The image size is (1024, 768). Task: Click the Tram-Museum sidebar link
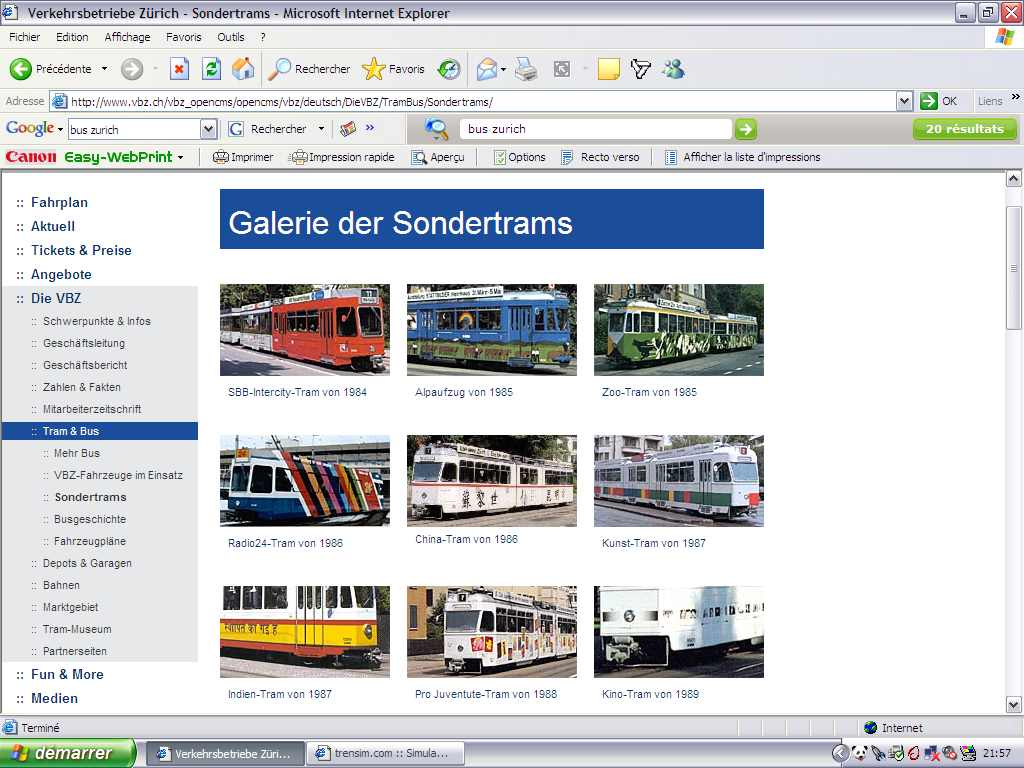coord(77,629)
